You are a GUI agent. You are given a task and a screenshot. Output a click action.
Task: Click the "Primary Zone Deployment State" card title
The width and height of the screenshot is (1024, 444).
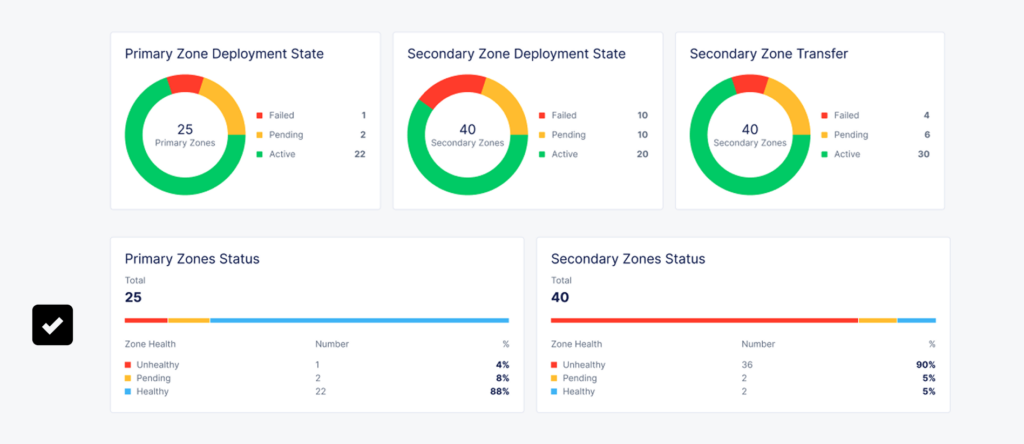[x=224, y=54]
